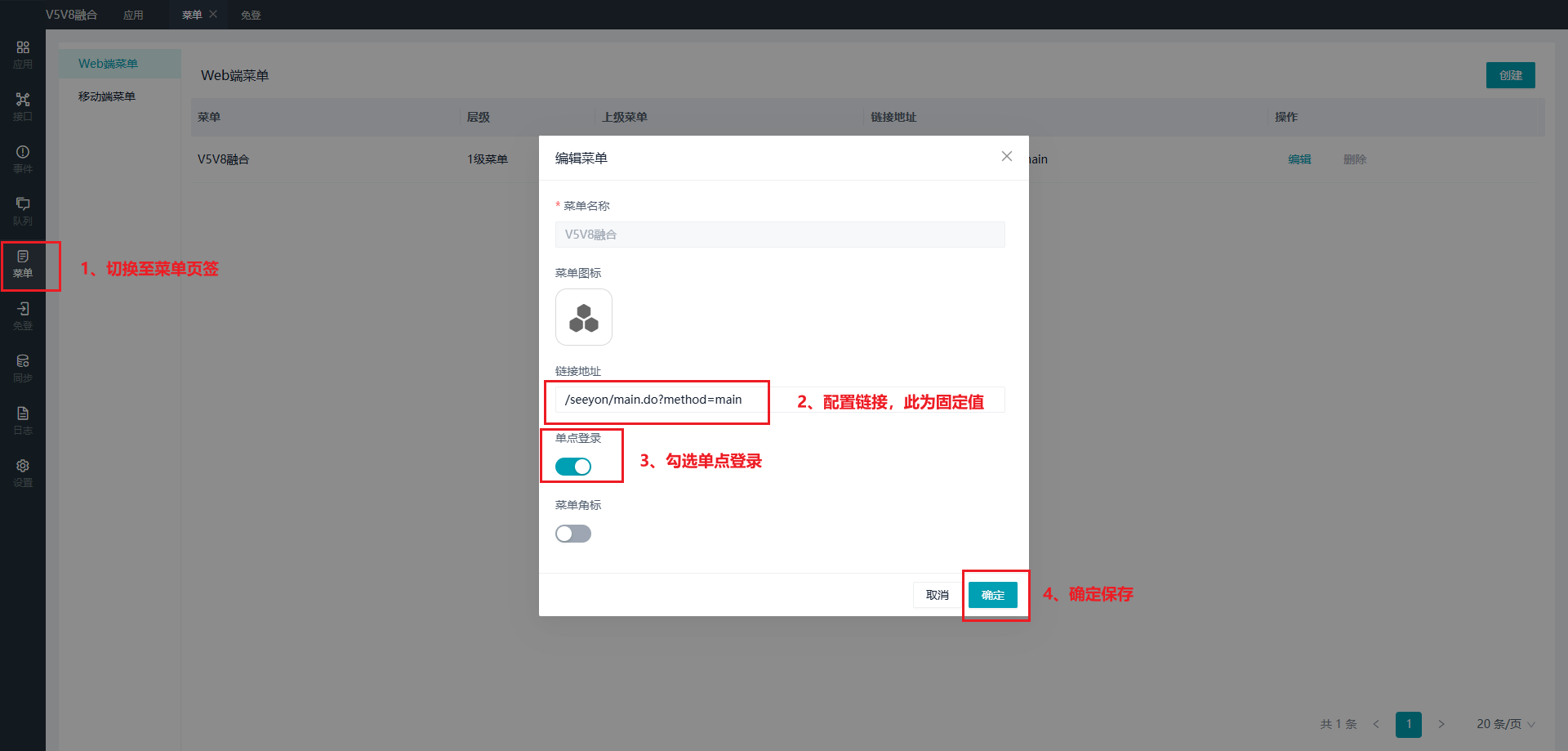Select the V5V8融合 cell in the table
This screenshot has height=751, width=1568.
pos(223,159)
